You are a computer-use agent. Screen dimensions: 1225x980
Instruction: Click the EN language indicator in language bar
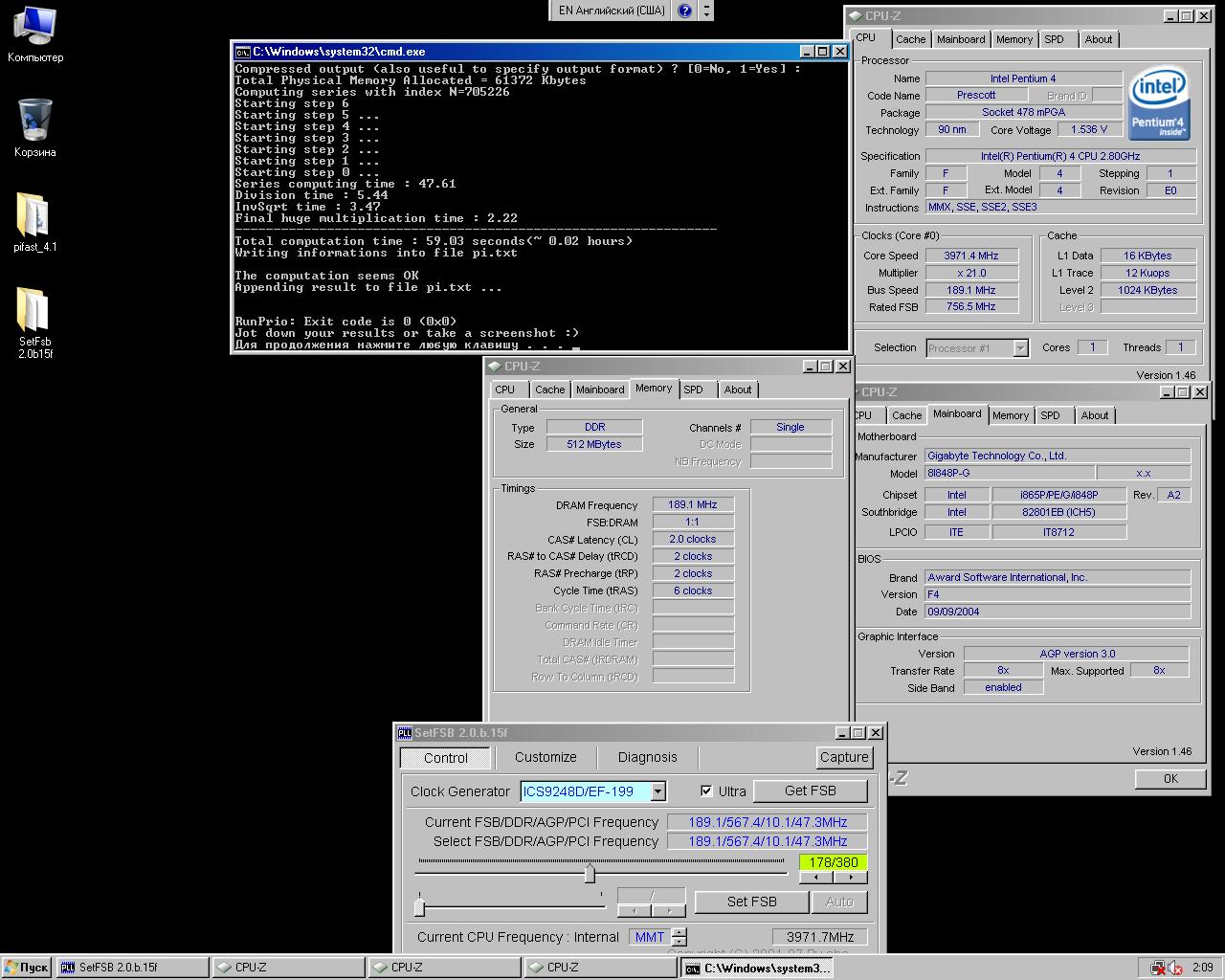[x=612, y=11]
